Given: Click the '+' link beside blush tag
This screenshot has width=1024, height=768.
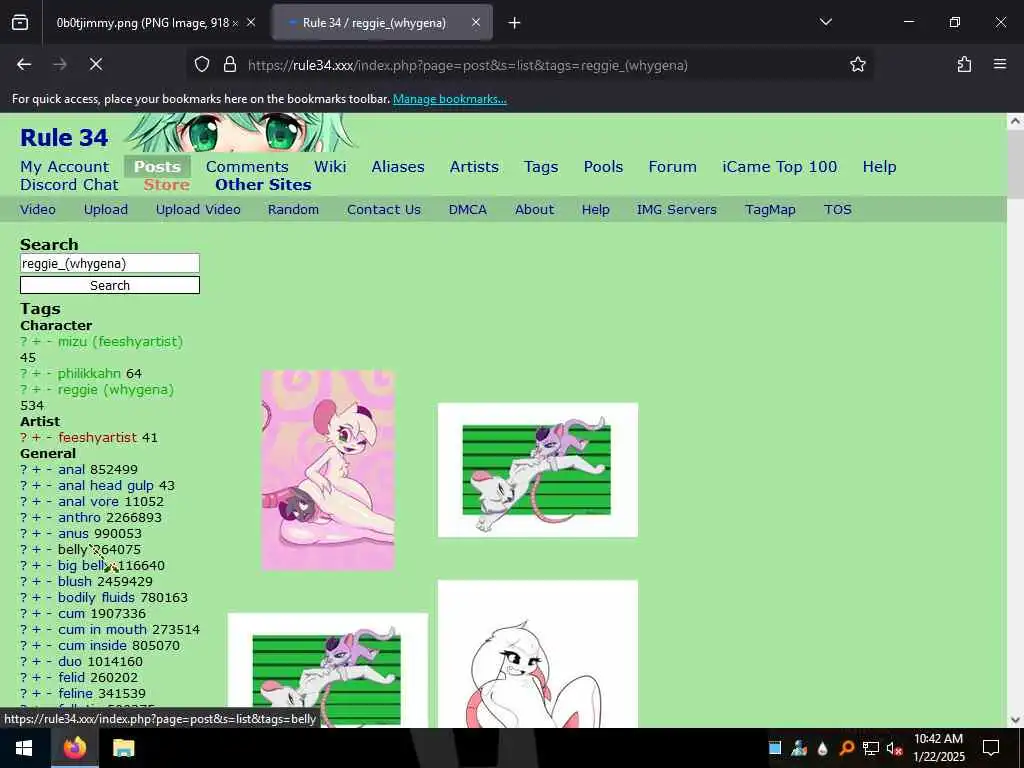Looking at the screenshot, I should pos(37,581).
